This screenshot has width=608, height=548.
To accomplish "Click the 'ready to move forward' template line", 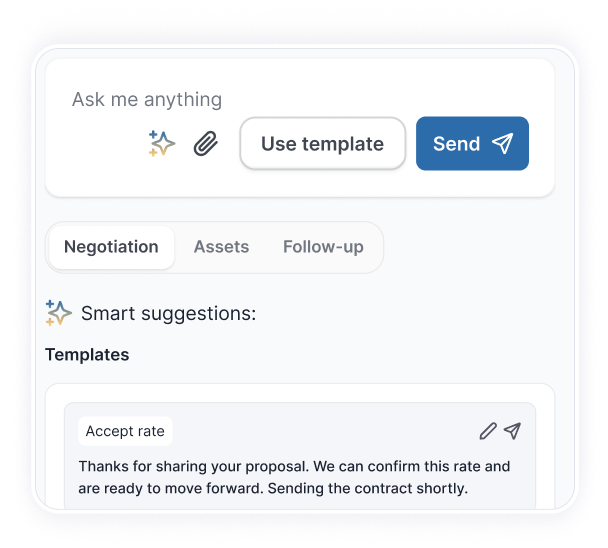I will [x=272, y=489].
